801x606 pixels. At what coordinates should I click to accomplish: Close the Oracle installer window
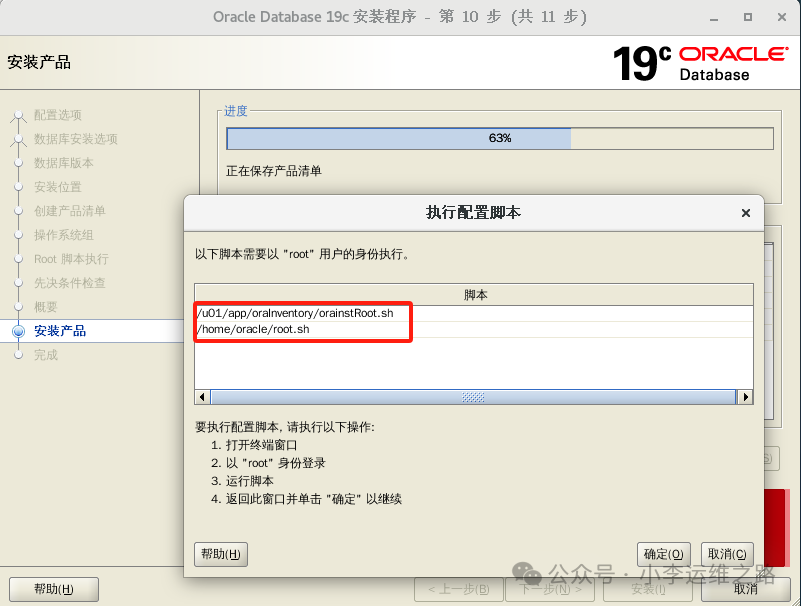coord(782,17)
